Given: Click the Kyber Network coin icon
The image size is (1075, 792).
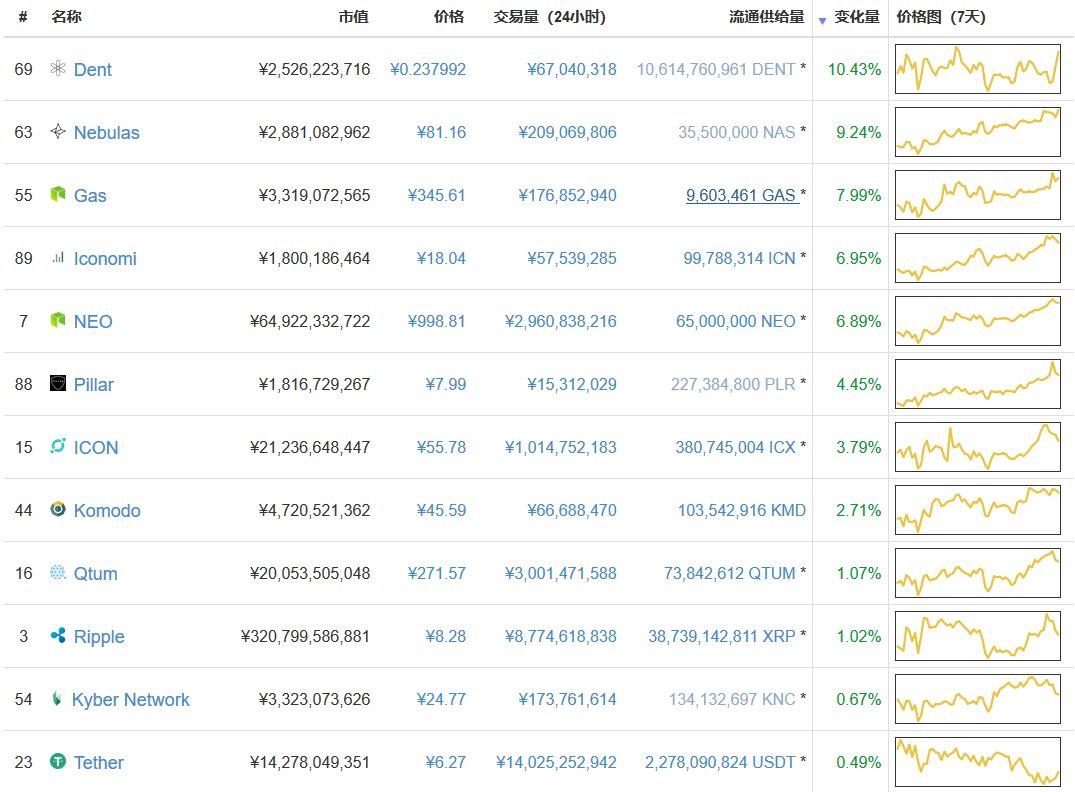Looking at the screenshot, I should pos(56,698).
